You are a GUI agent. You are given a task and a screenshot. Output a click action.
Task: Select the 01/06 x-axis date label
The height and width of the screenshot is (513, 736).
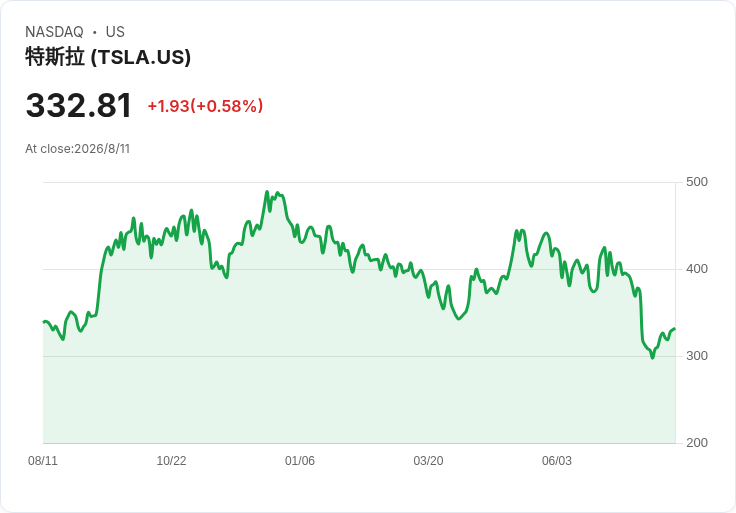[299, 461]
